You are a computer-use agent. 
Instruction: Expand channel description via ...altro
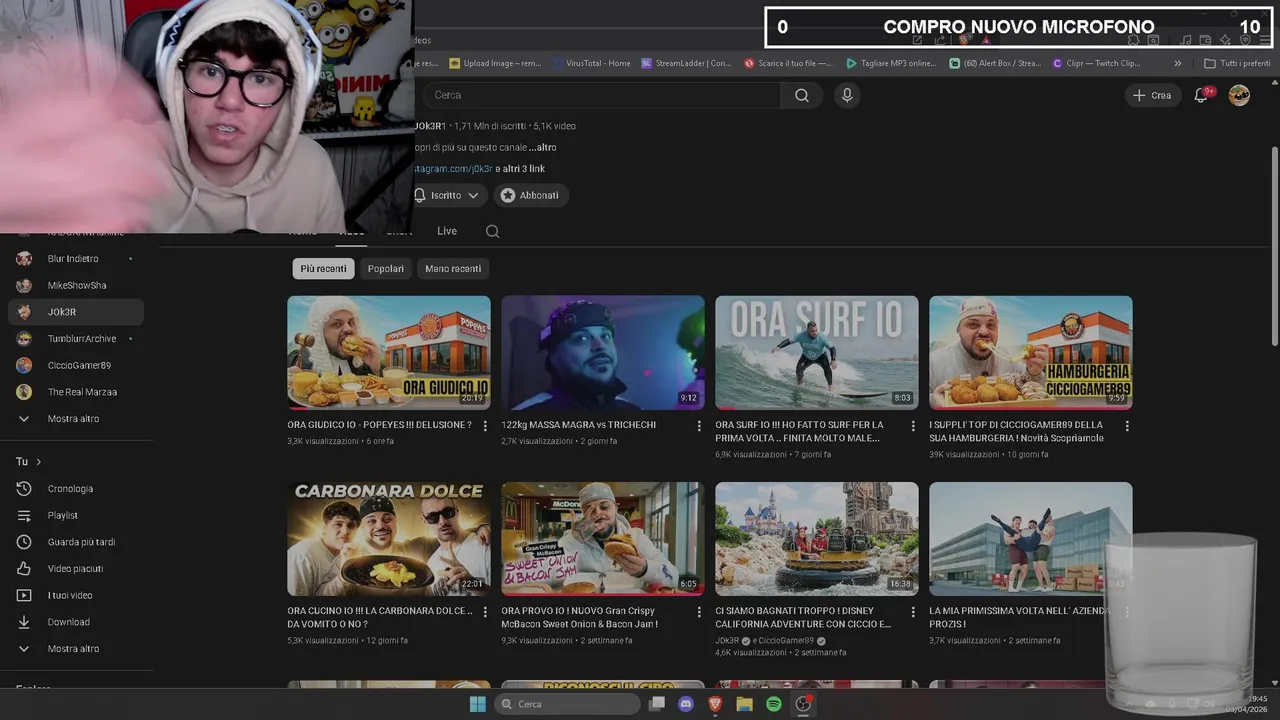point(542,148)
